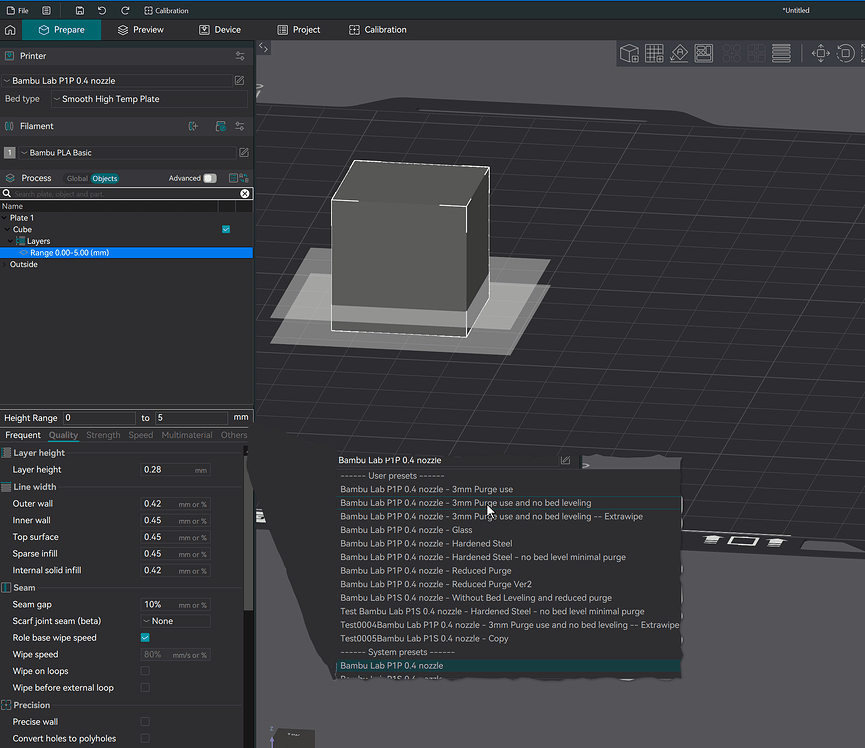Click edit icon in preset popup header
865x748 pixels.
tap(565, 460)
